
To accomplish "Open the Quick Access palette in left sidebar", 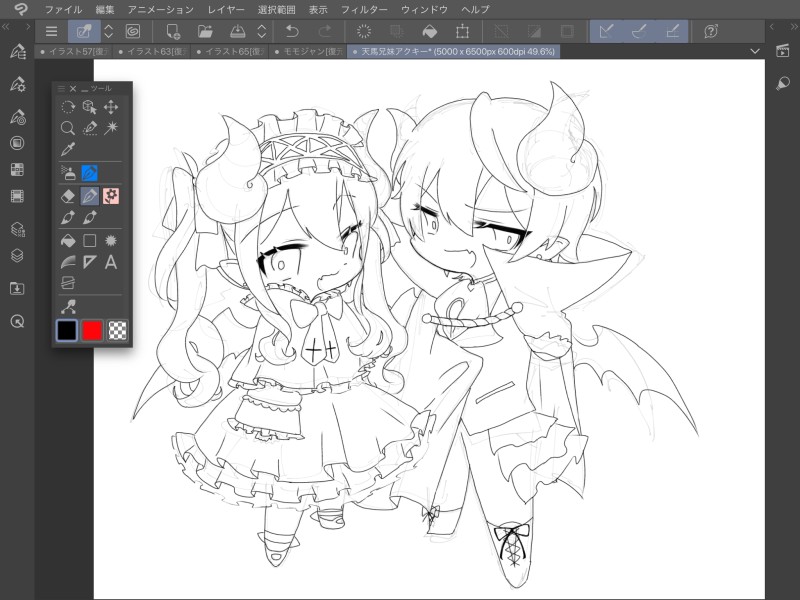I will pyautogui.click(x=17, y=52).
